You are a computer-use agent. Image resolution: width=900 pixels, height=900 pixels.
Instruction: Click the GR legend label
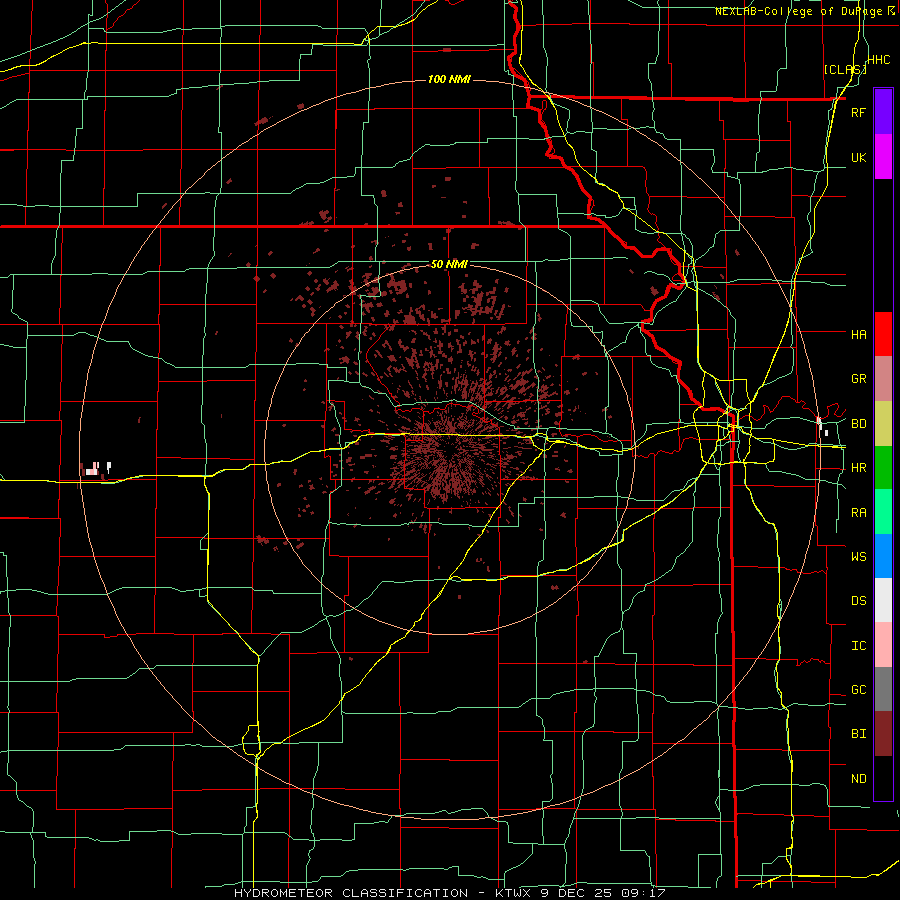(858, 379)
